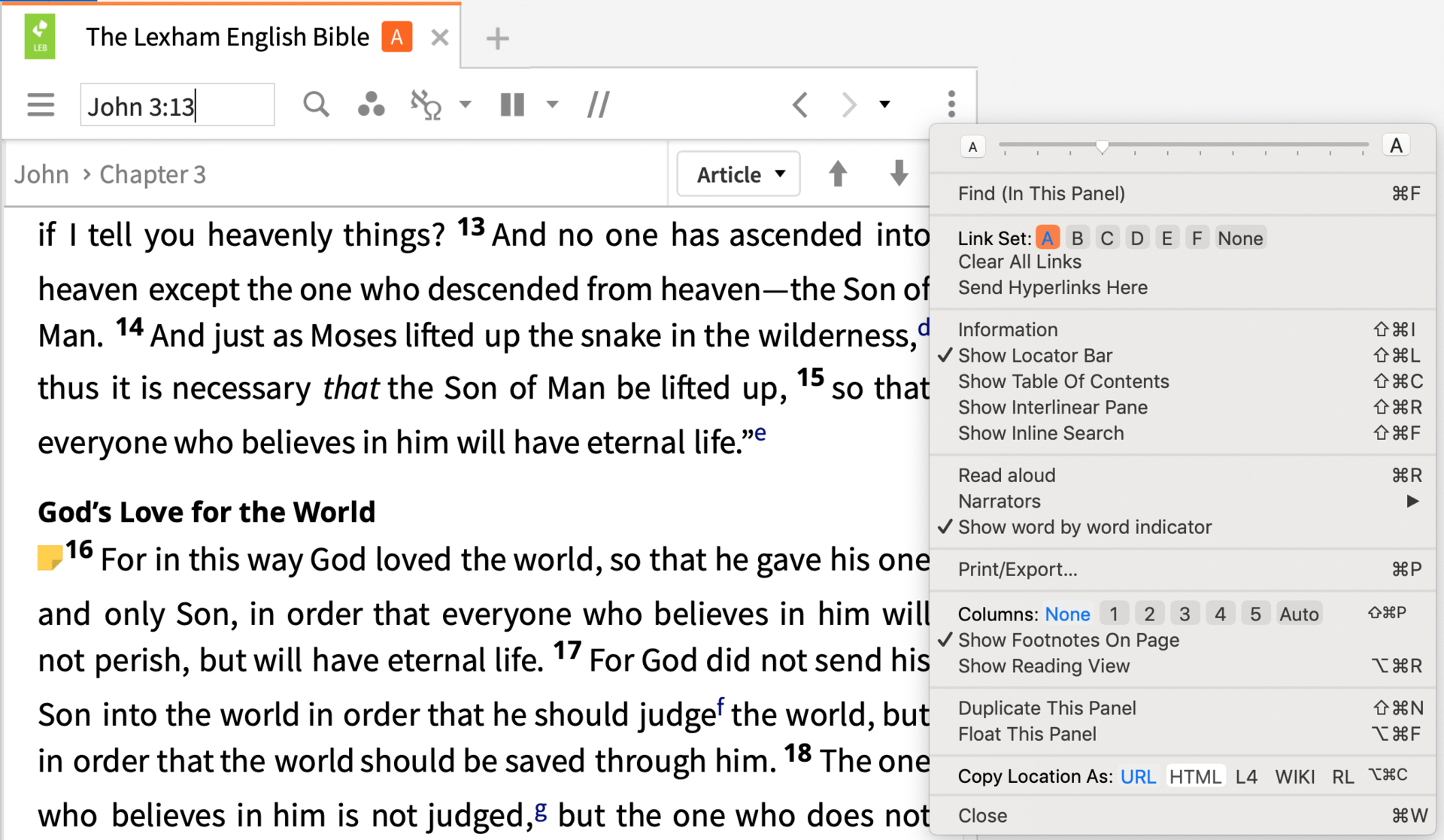
Task: Set Columns to 5
Action: [1255, 614]
